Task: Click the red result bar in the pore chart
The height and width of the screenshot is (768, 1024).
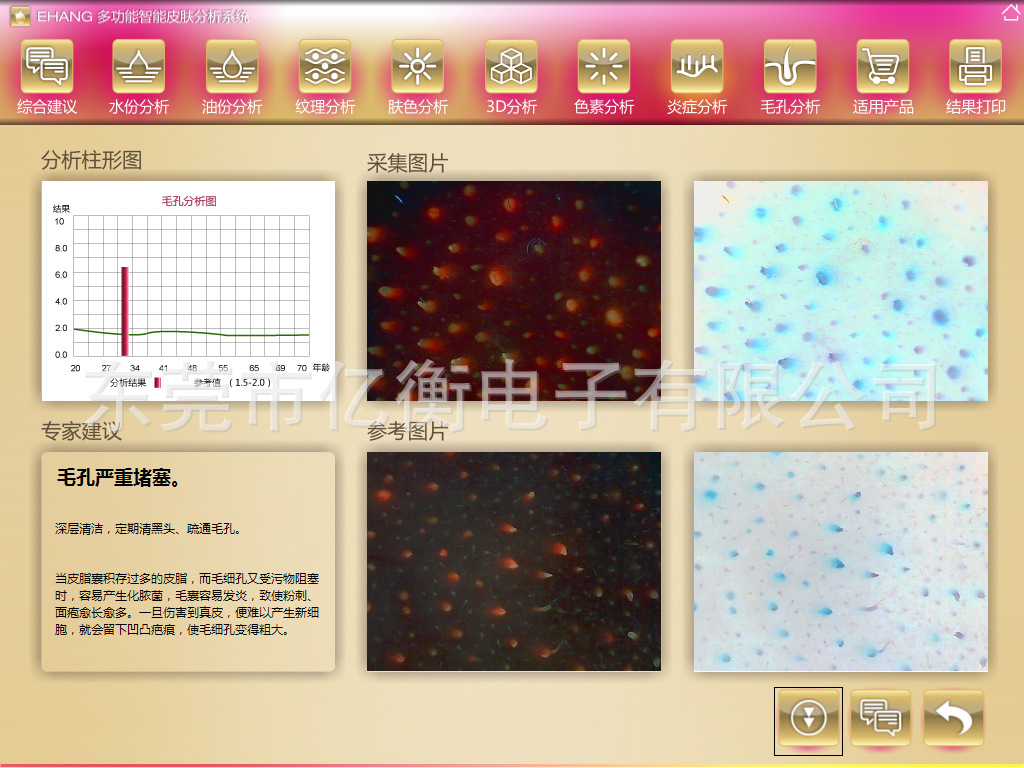Action: pos(125,311)
